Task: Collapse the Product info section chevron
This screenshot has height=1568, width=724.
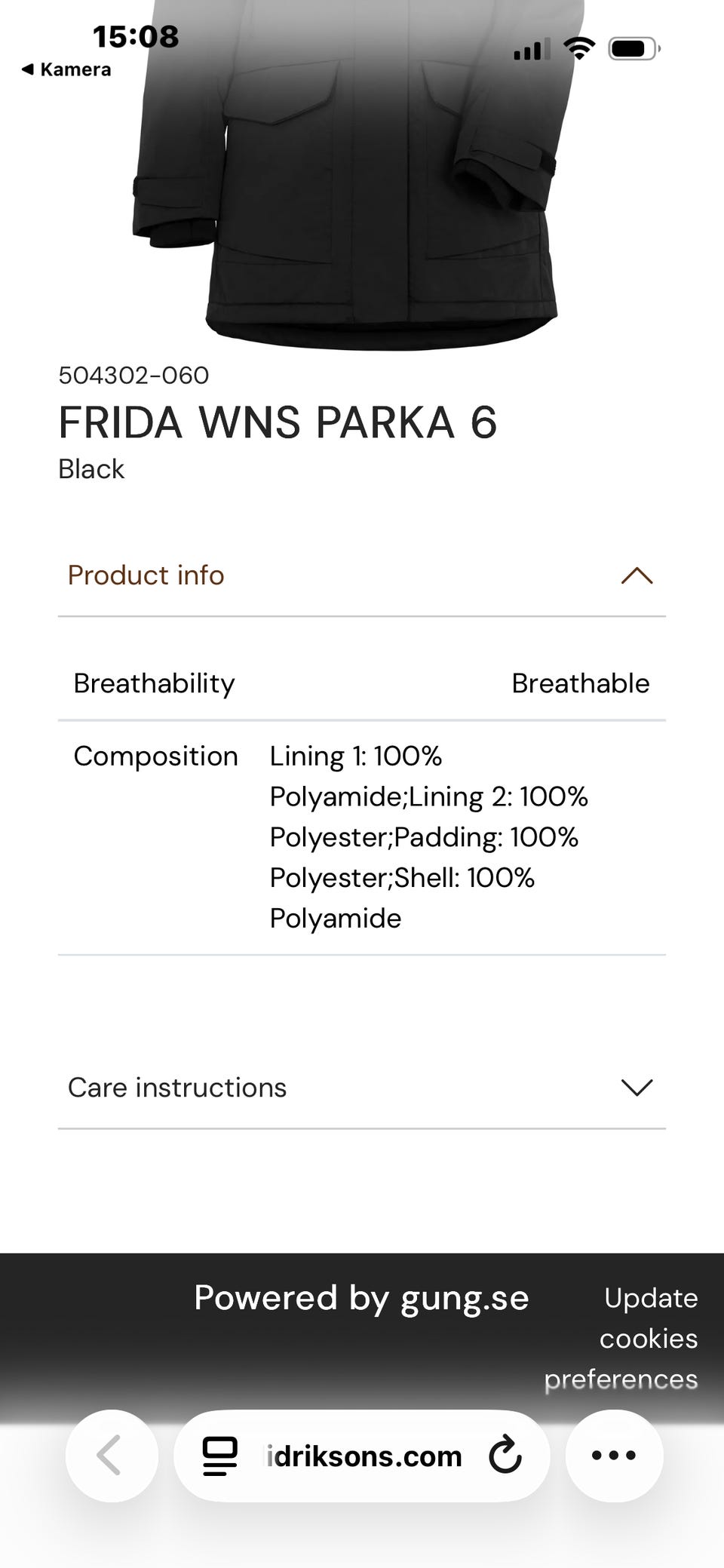Action: (637, 575)
